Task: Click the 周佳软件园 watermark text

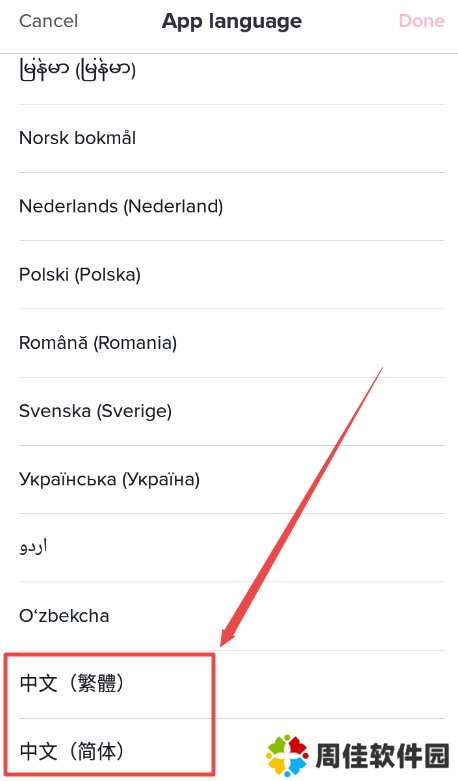Action: pos(382,756)
